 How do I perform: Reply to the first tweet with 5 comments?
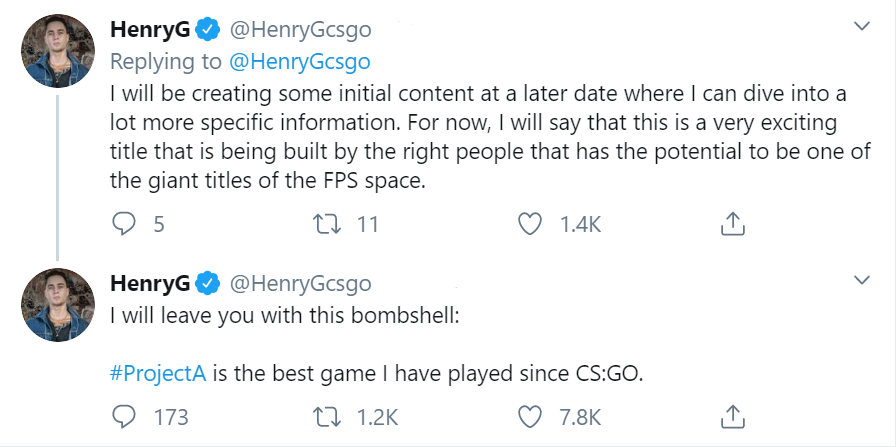click(x=123, y=224)
